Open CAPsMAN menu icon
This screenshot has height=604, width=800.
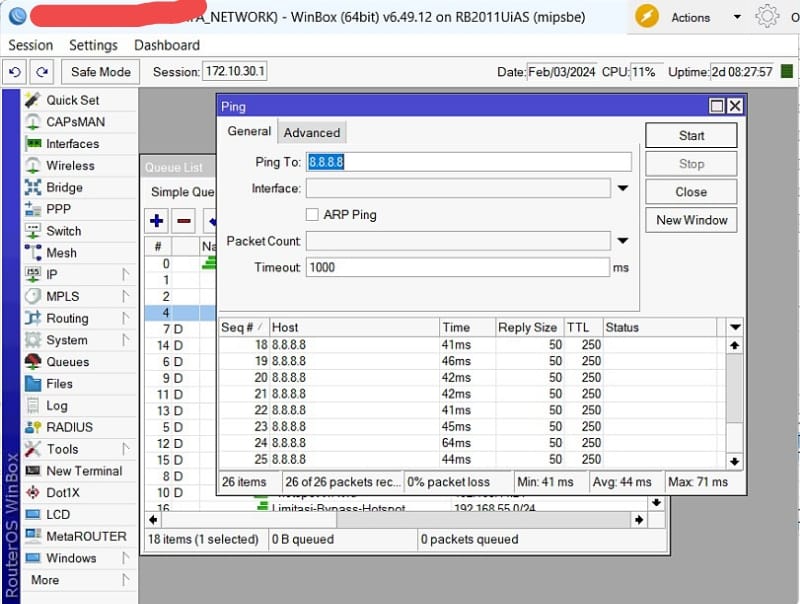tap(33, 122)
